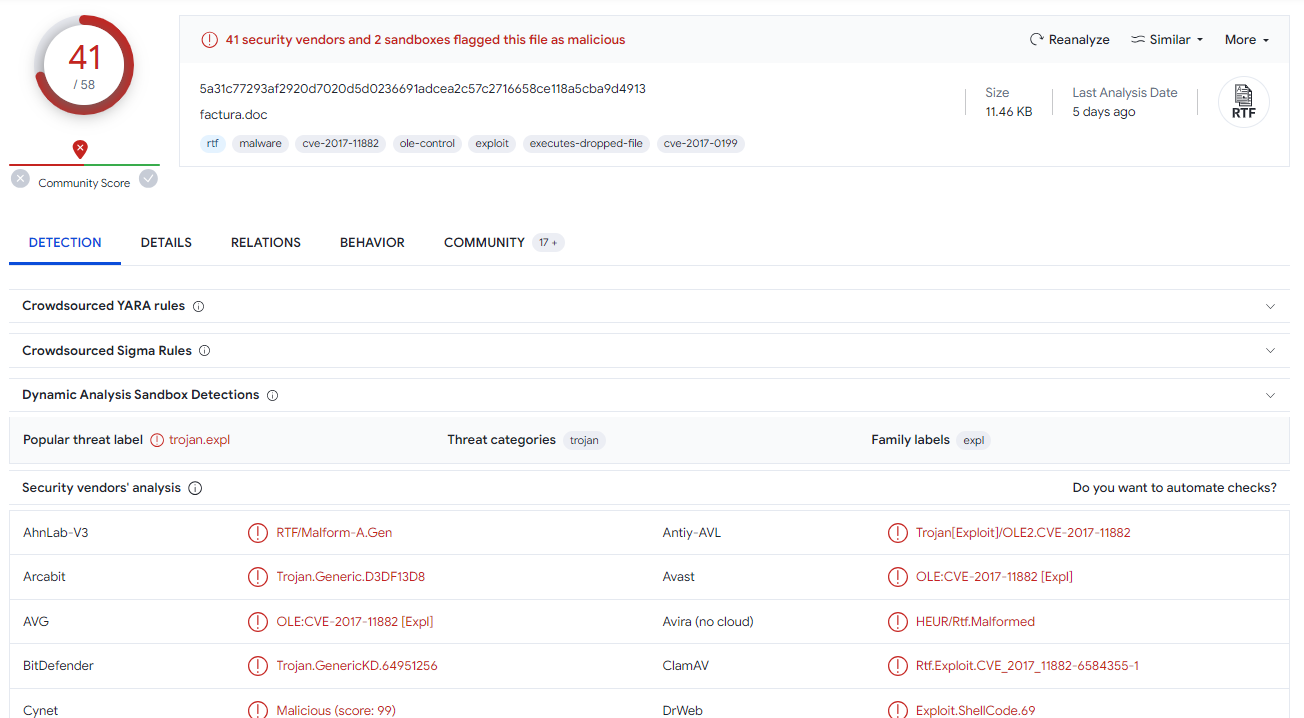The image size is (1304, 718).
Task: Click Rtf.Exploit.CVE_2017_11882-6584355-1 result
Action: point(1027,666)
